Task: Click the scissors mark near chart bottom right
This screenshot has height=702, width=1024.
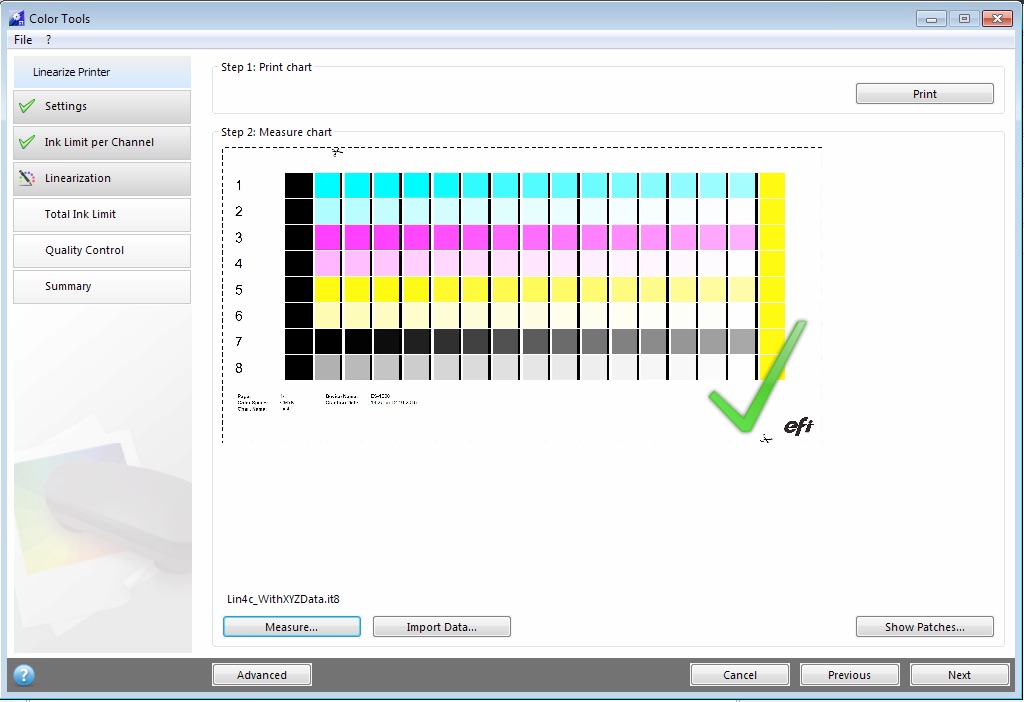Action: [x=766, y=438]
